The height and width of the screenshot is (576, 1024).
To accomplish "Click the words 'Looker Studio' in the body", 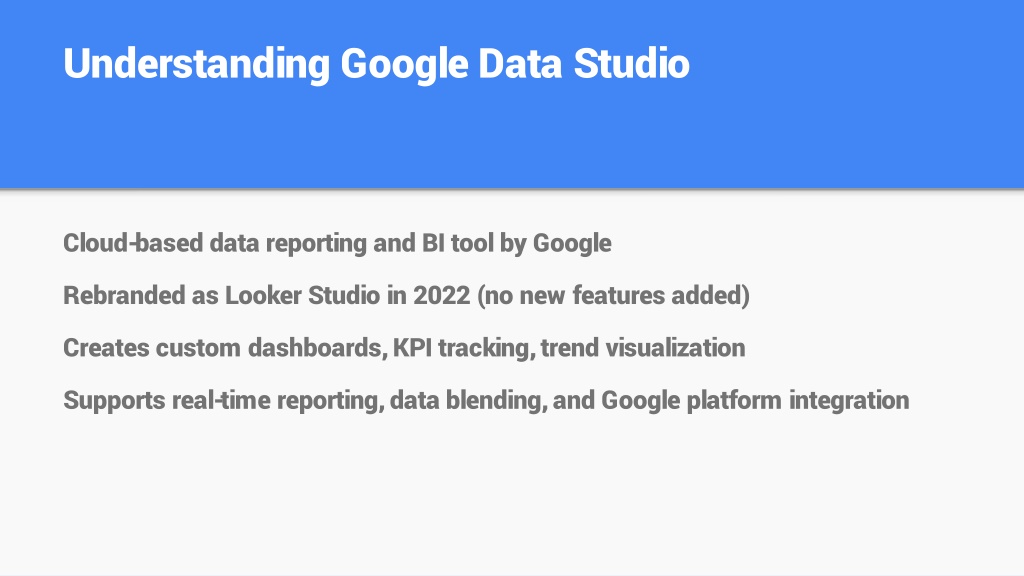I will (x=302, y=295).
